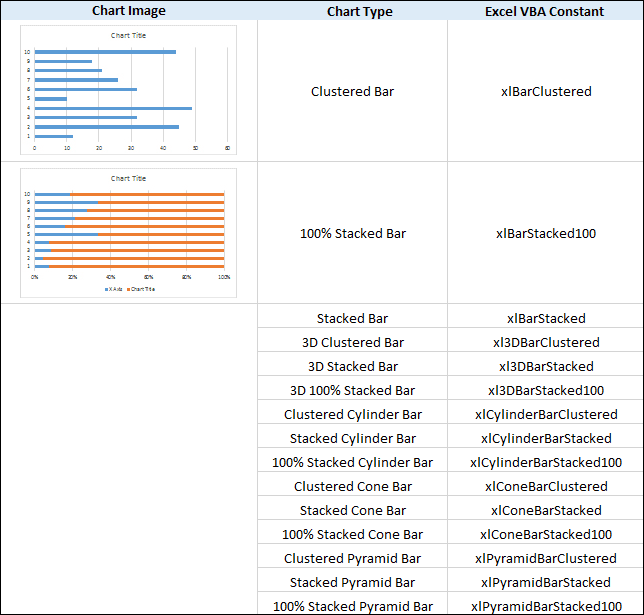Select the Clustered Cylinder Bar cell
Image resolution: width=644 pixels, height=615 pixels.
tap(352, 414)
